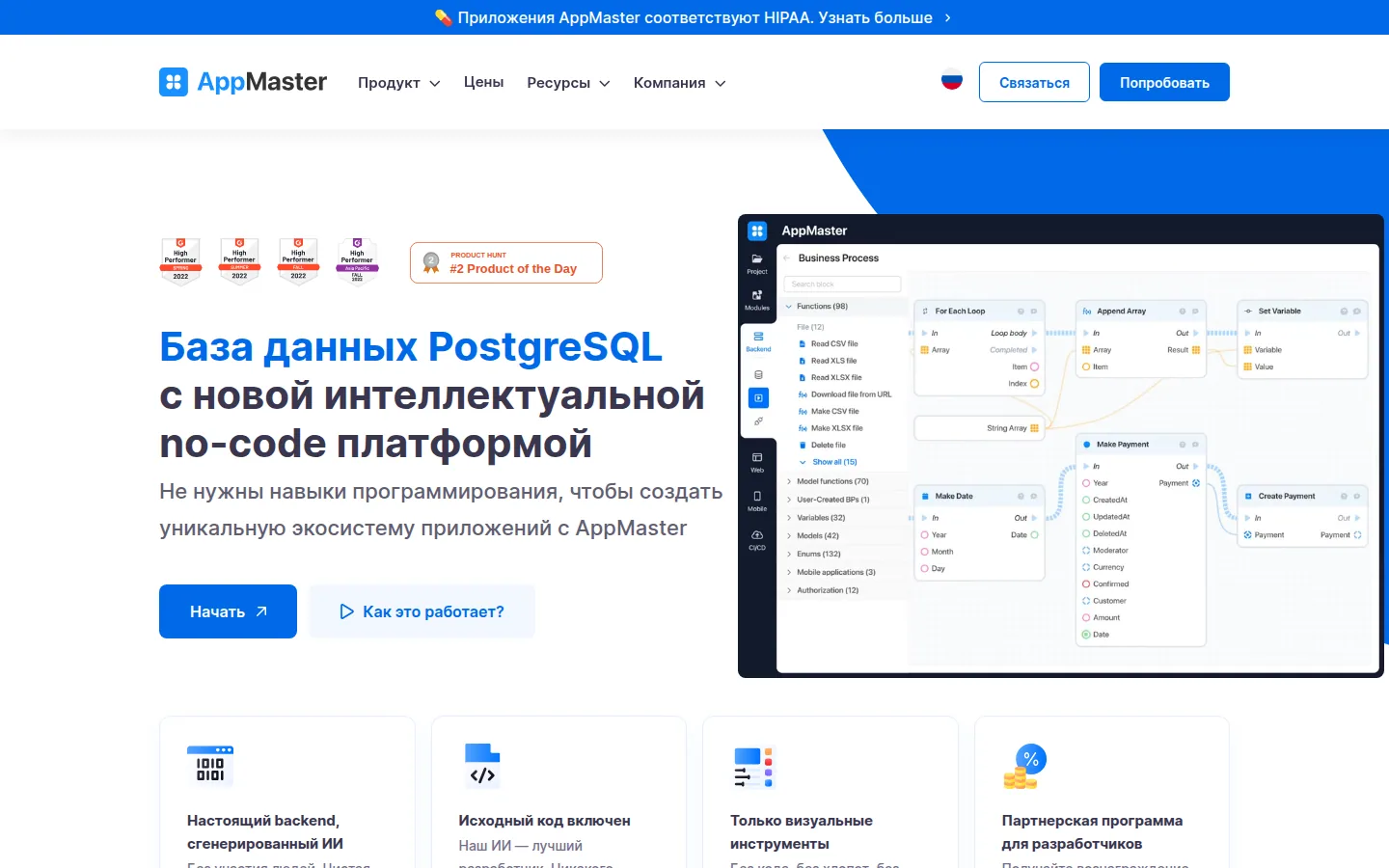Click the Связаться button
1389x868 pixels.
tap(1034, 82)
